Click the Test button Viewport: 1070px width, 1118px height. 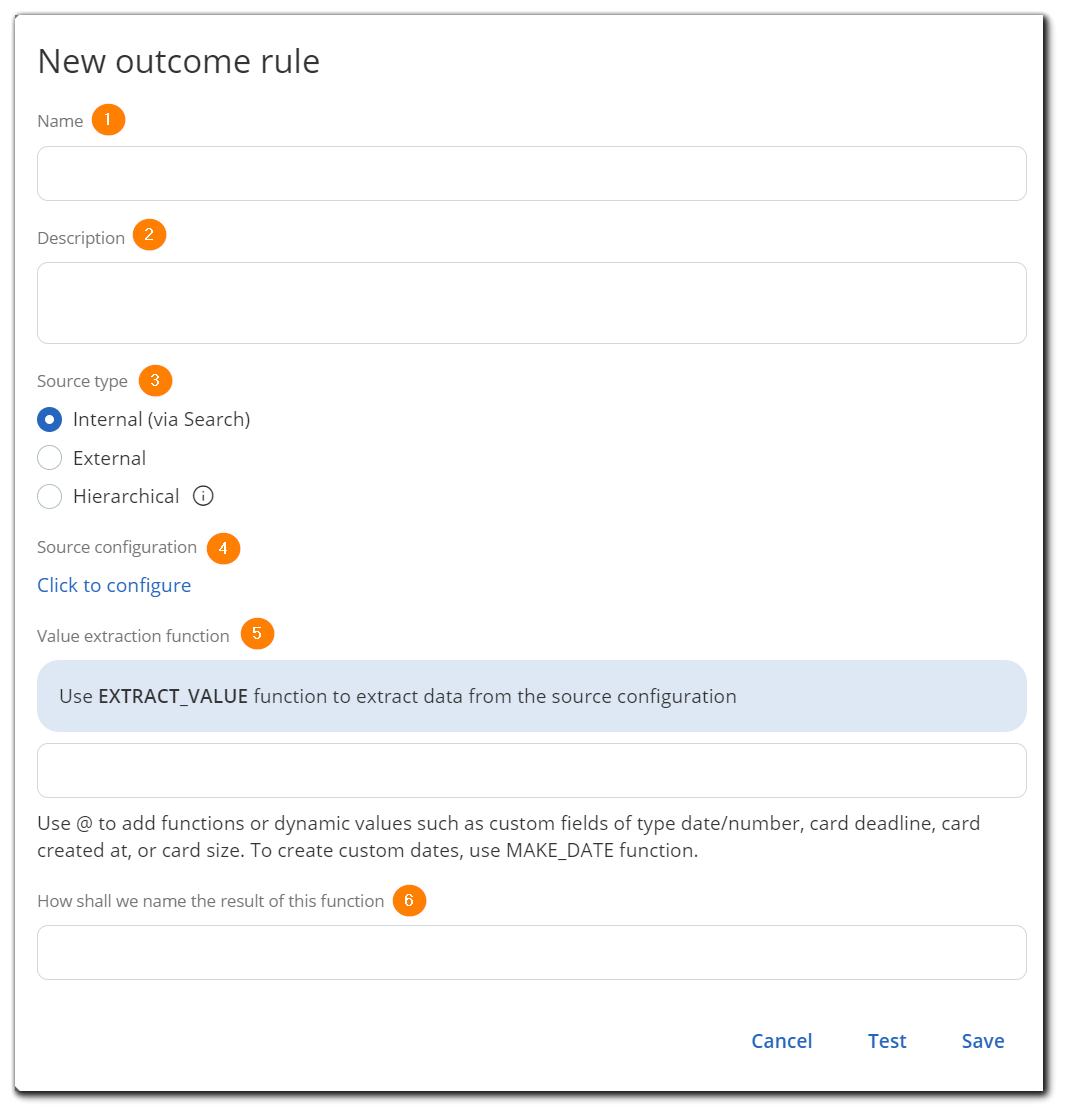coord(887,1040)
